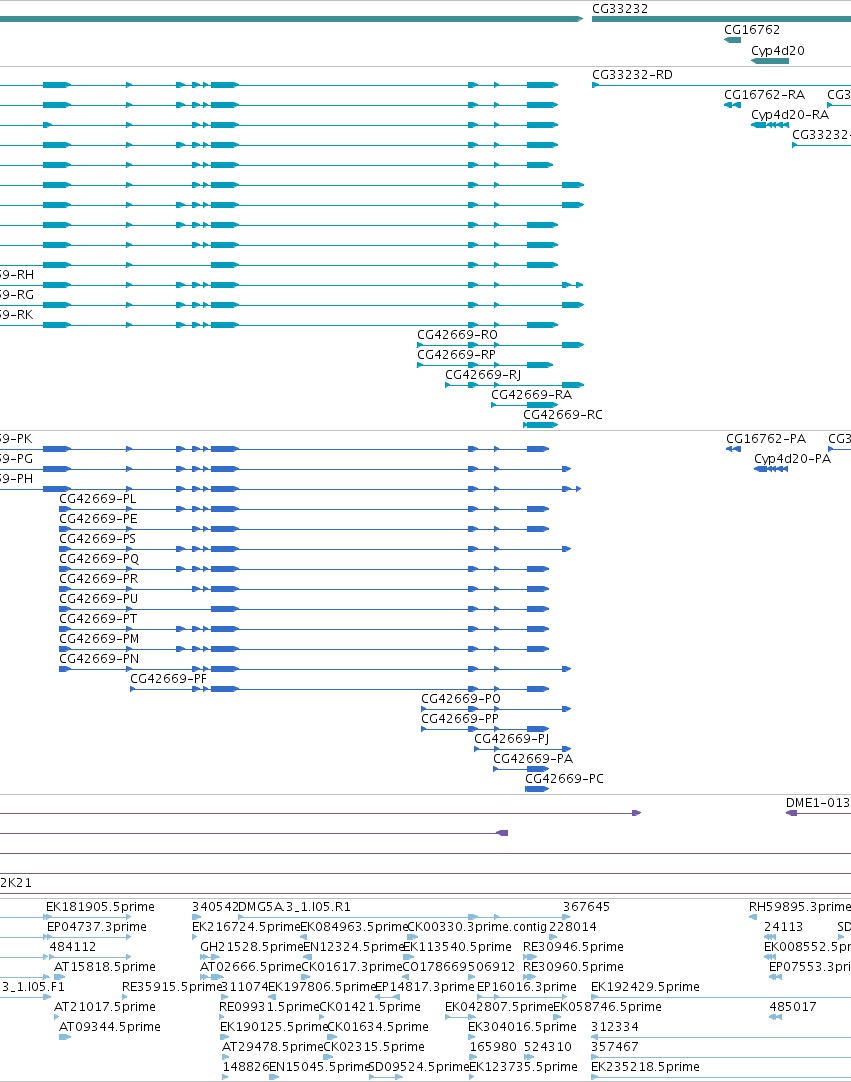851x1082 pixels.
Task: Open EST GH21528.5prime
Action: coord(251,947)
